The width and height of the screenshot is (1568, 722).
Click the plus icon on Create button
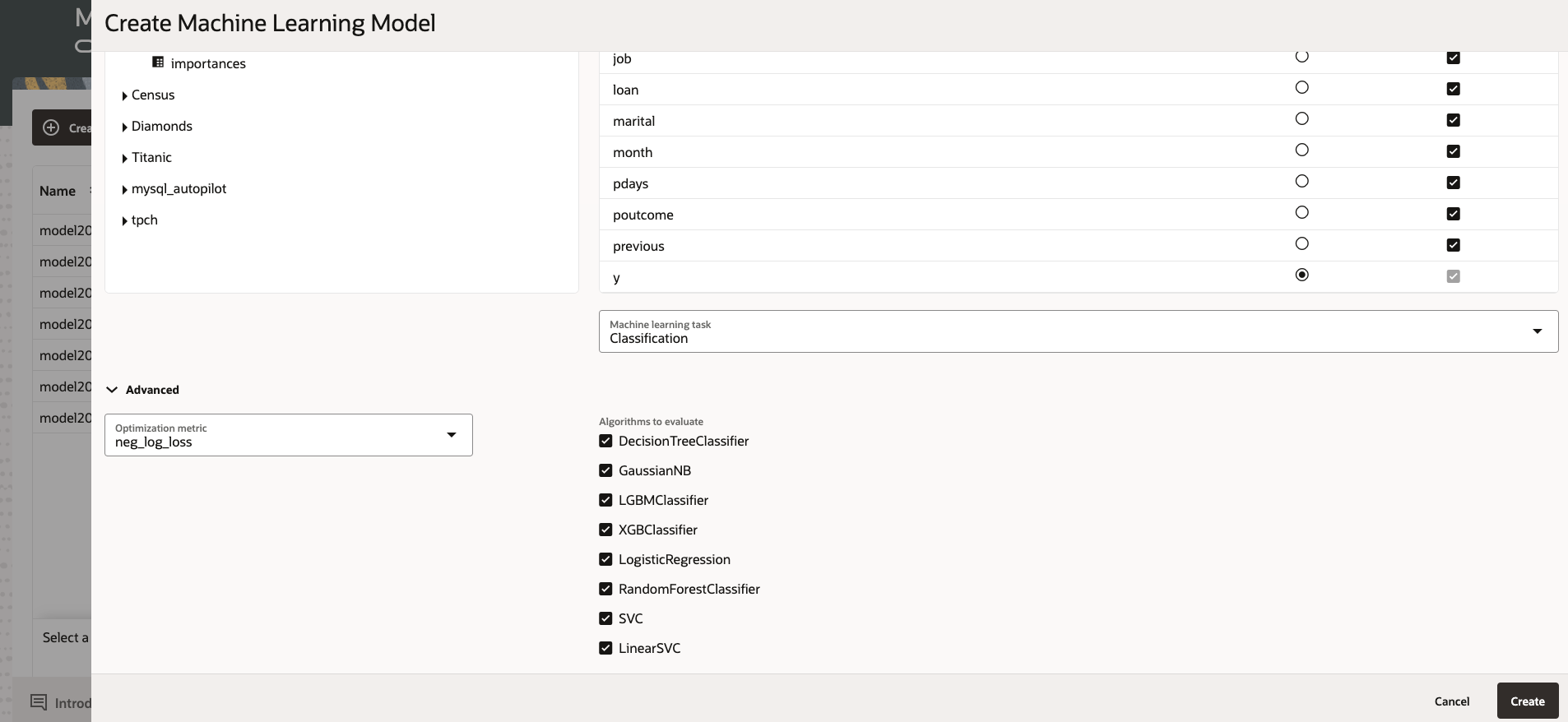[x=51, y=127]
